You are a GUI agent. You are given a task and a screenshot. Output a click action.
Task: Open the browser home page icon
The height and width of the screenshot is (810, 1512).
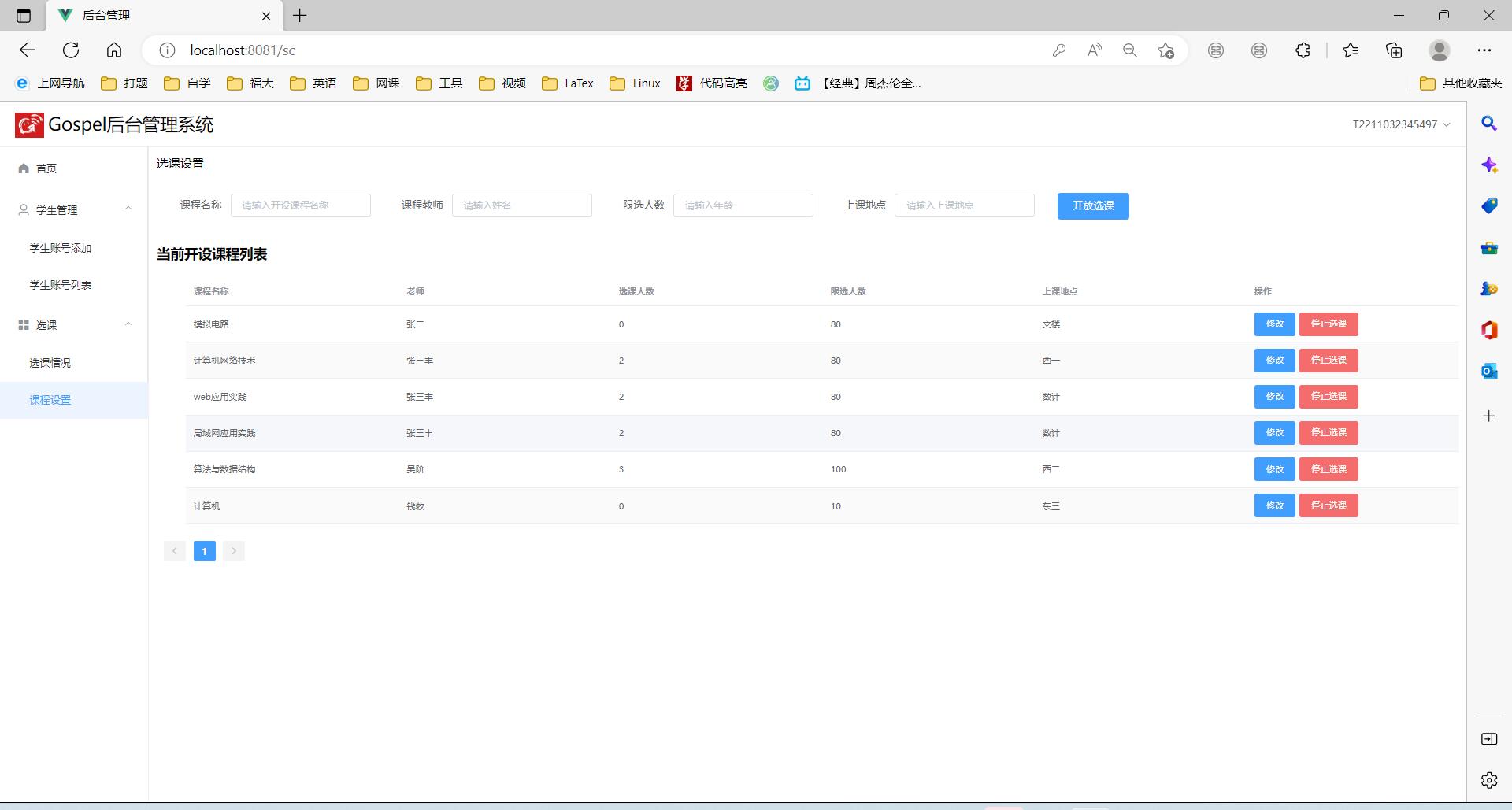114,50
